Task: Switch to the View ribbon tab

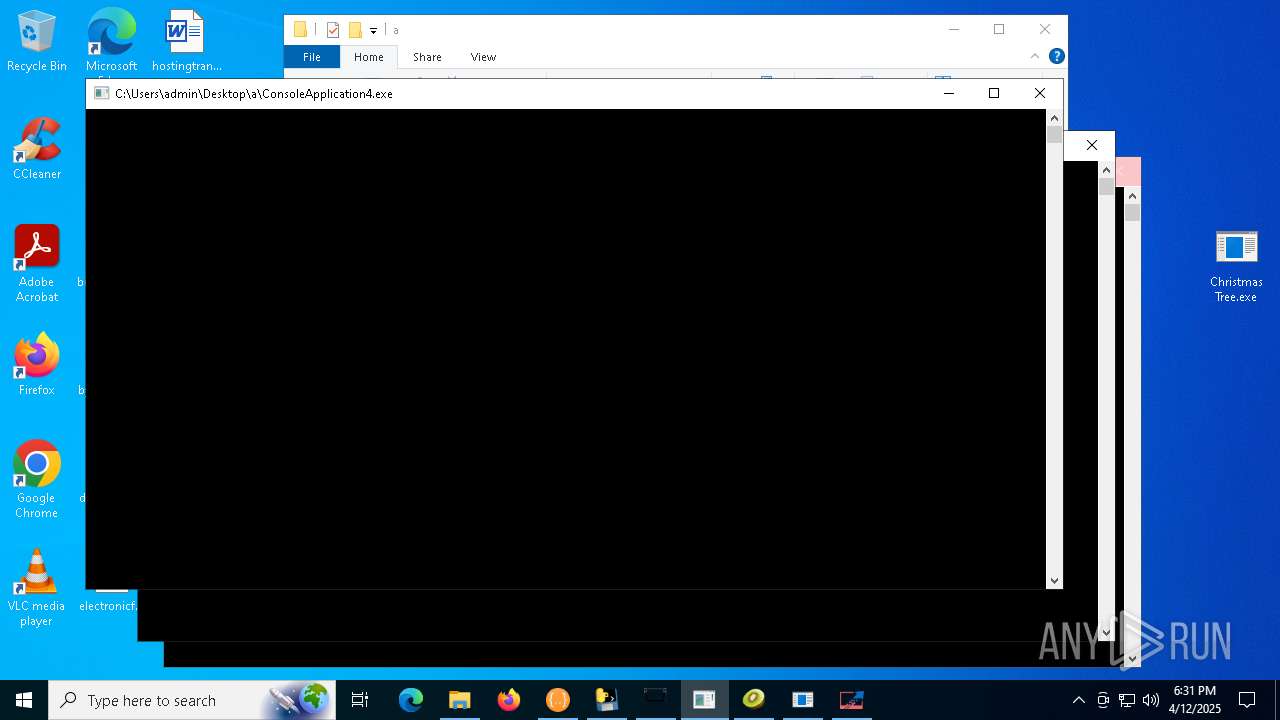Action: [x=483, y=57]
